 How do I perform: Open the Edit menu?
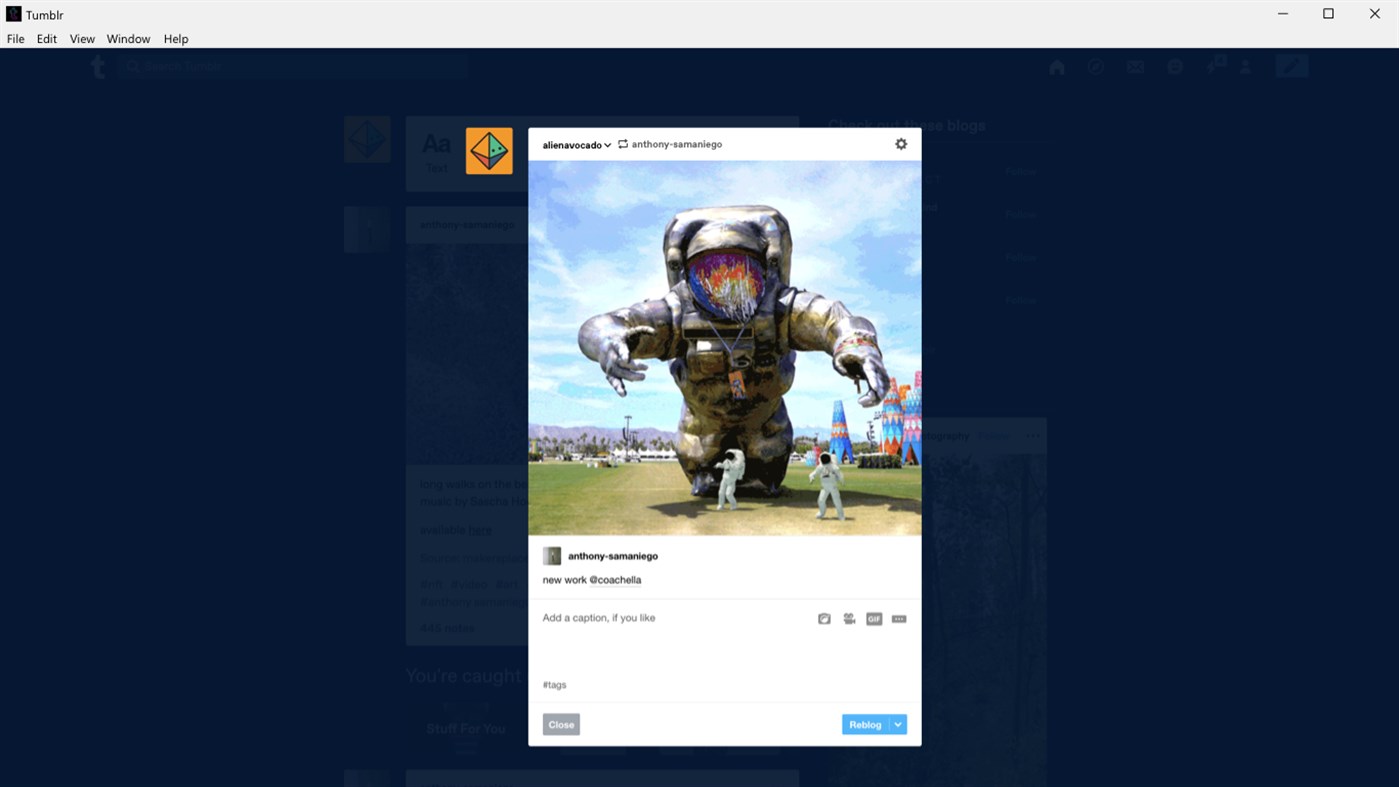pyautogui.click(x=46, y=39)
